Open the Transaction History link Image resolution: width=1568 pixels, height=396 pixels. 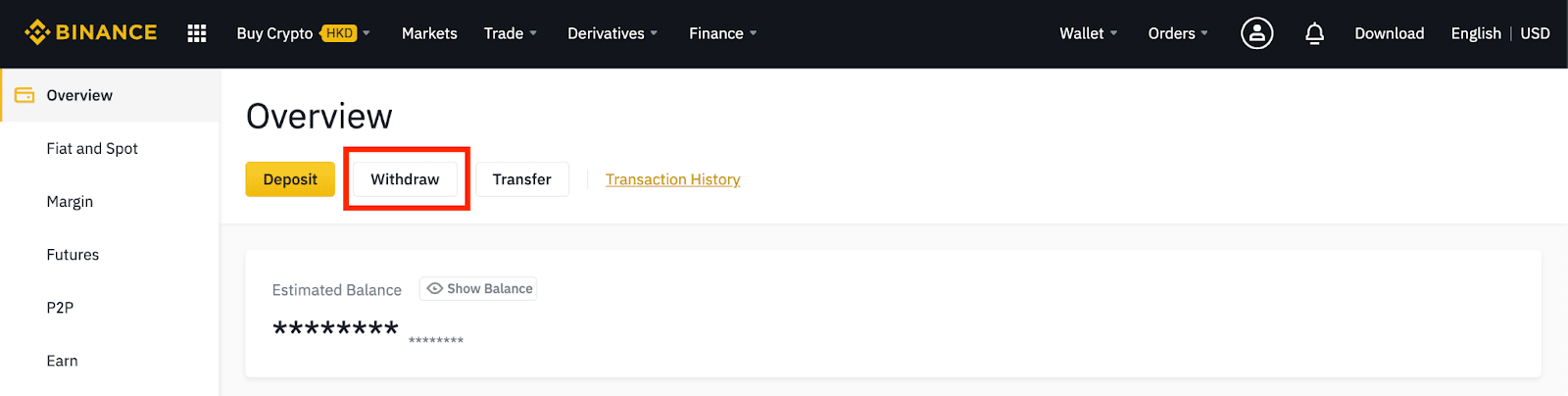coord(672,179)
